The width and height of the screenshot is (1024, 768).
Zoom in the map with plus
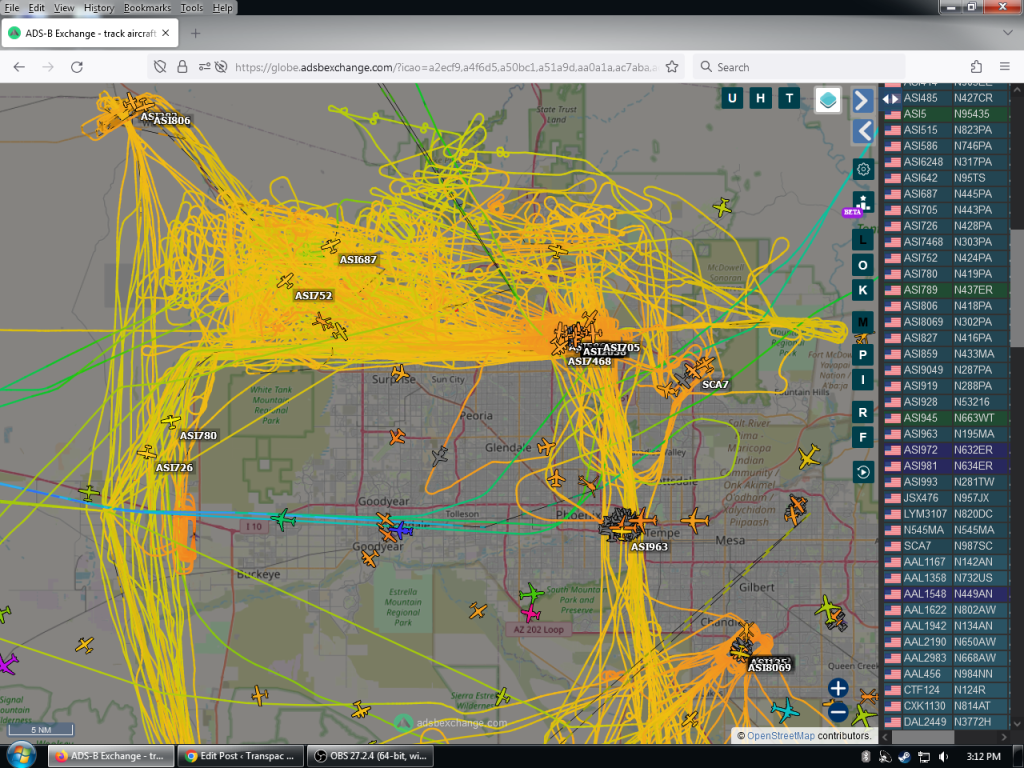click(x=838, y=688)
